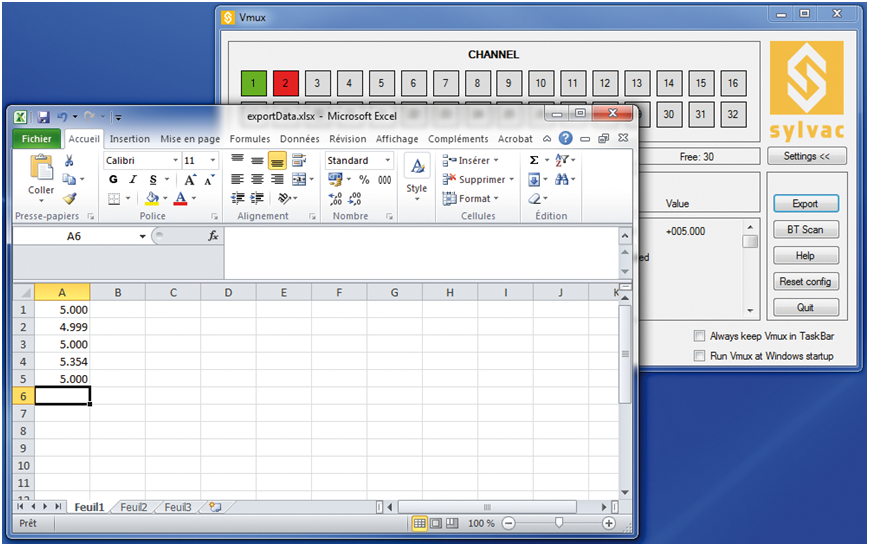The image size is (869, 546).
Task: Click the Vmux Help button
Action: pos(805,256)
